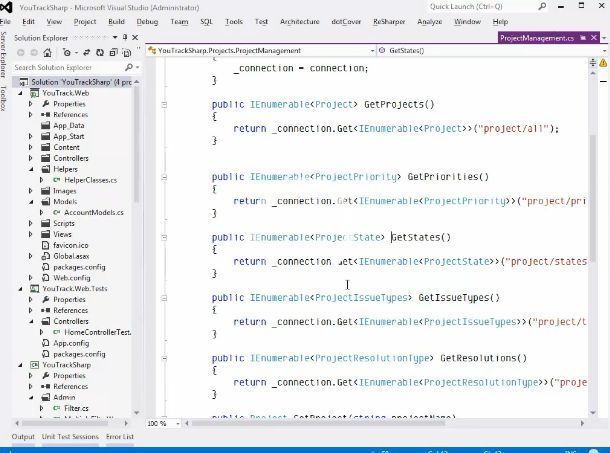Image resolution: width=610 pixels, height=453 pixels.
Task: Open the Architecture menu
Action: [300, 21]
